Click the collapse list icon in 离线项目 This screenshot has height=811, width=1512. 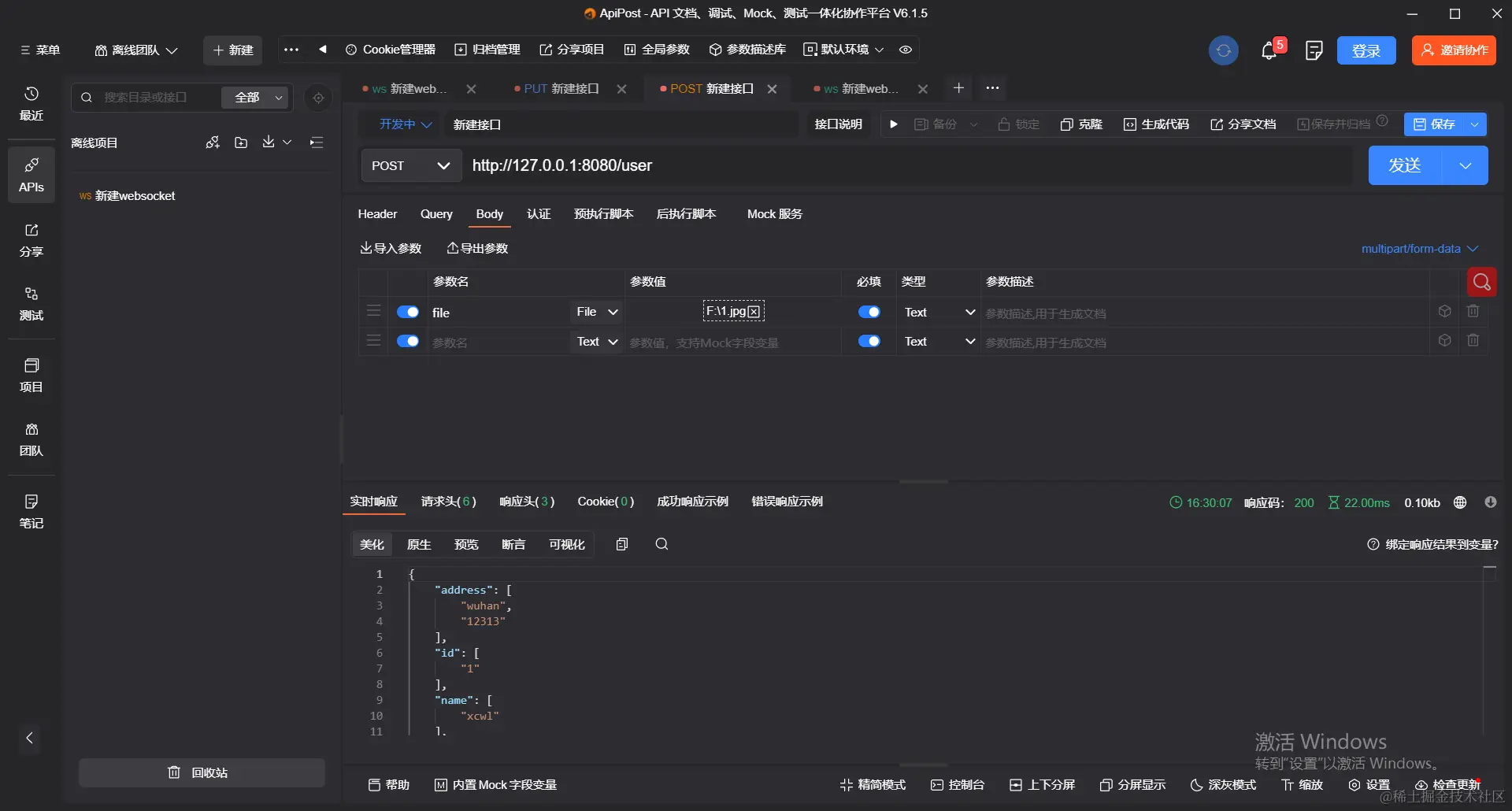pos(317,143)
